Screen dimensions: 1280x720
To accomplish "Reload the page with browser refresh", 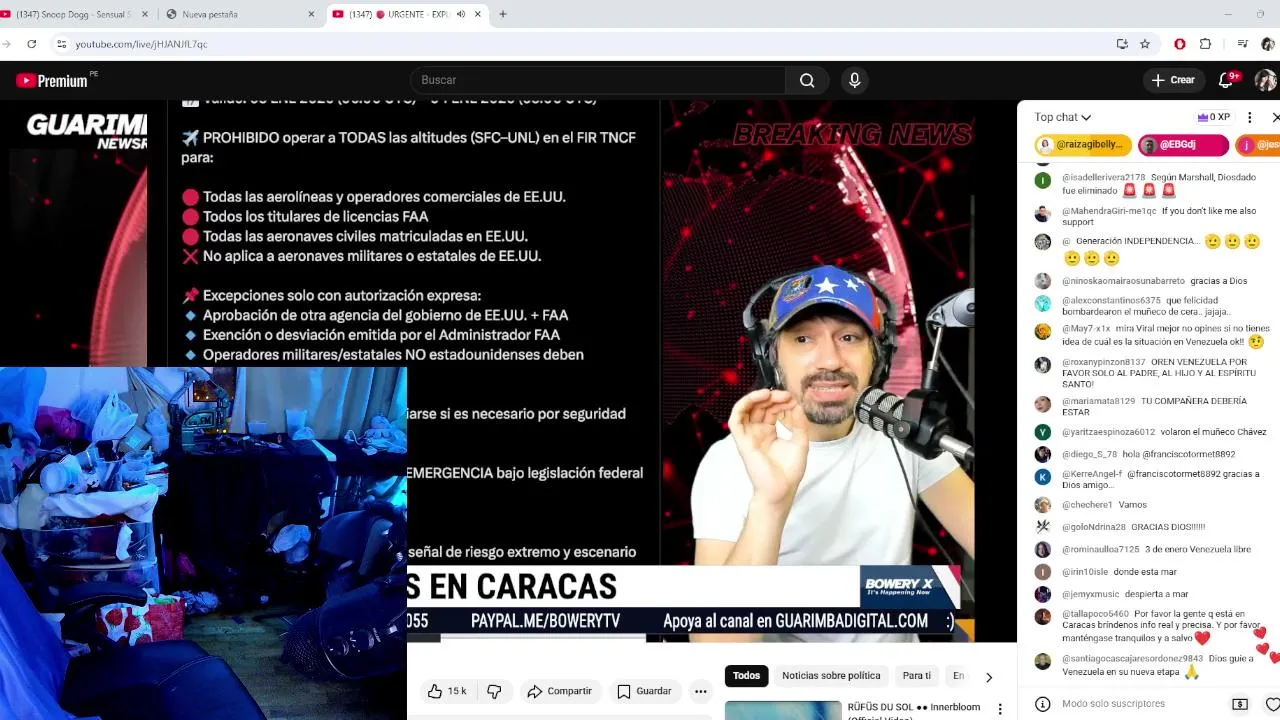I will coord(32,44).
